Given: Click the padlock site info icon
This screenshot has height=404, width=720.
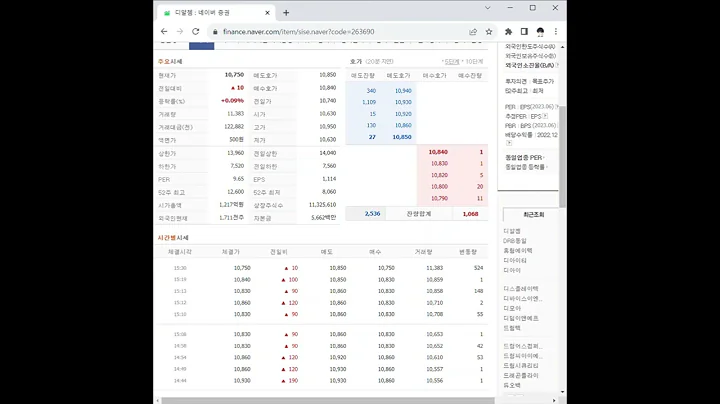Looking at the screenshot, I should tap(215, 32).
